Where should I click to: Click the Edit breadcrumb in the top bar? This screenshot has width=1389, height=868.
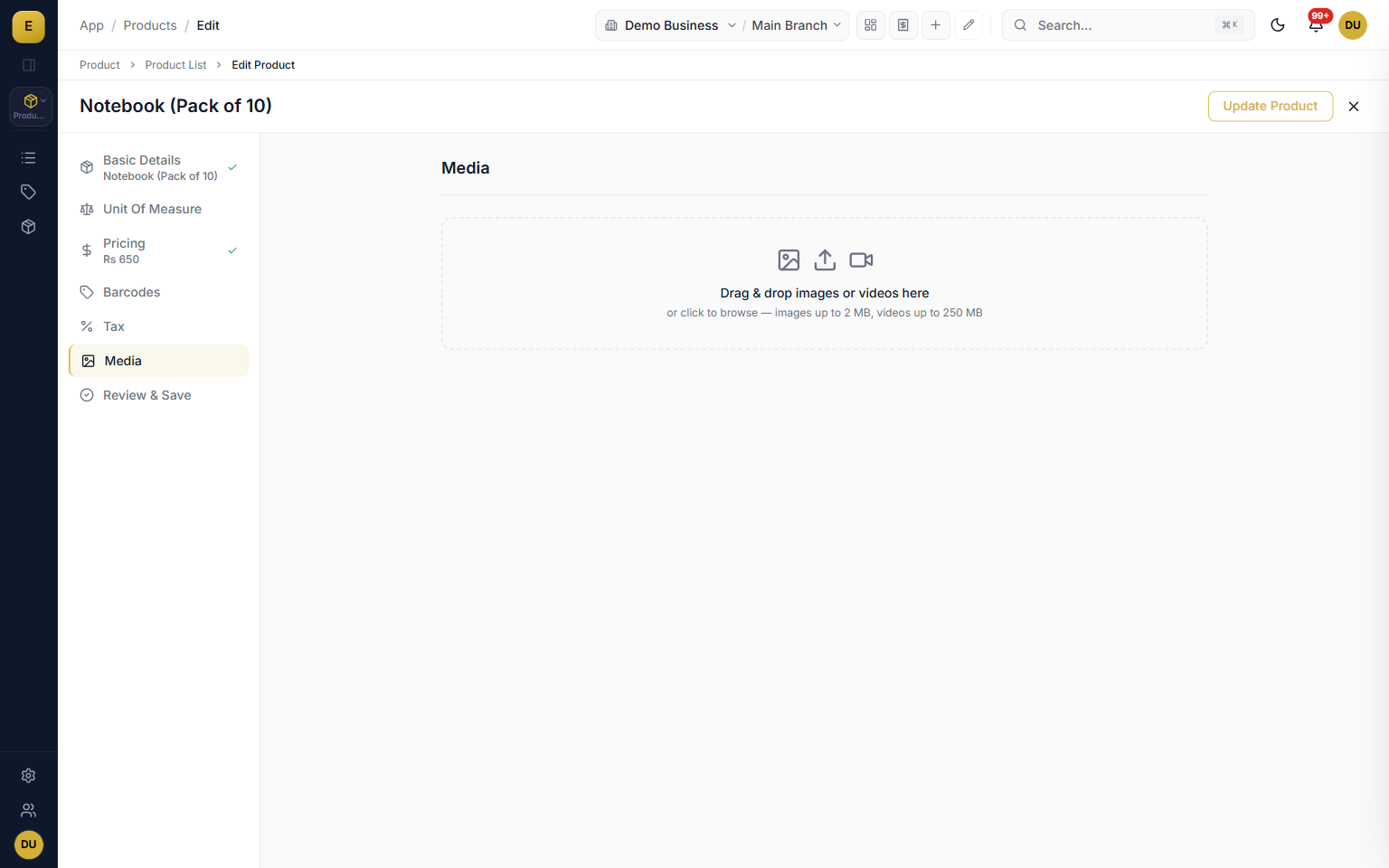208,25
